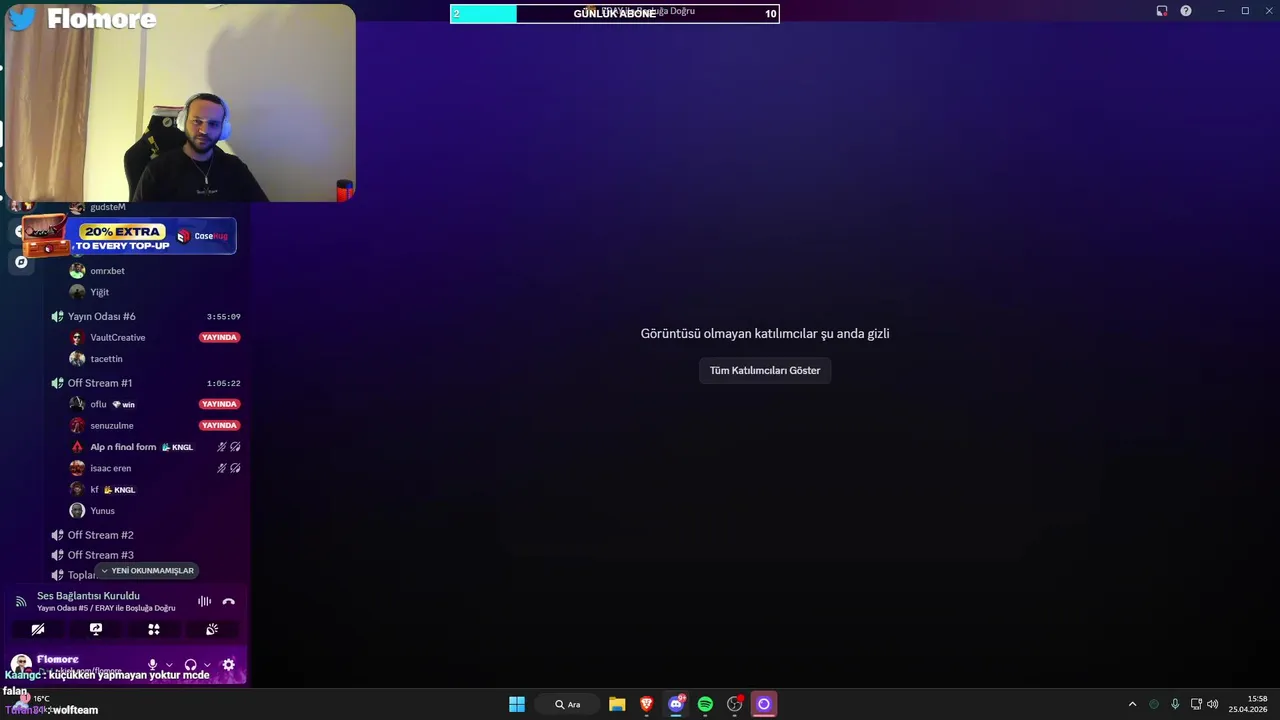Open activities launcher icon

click(154, 629)
